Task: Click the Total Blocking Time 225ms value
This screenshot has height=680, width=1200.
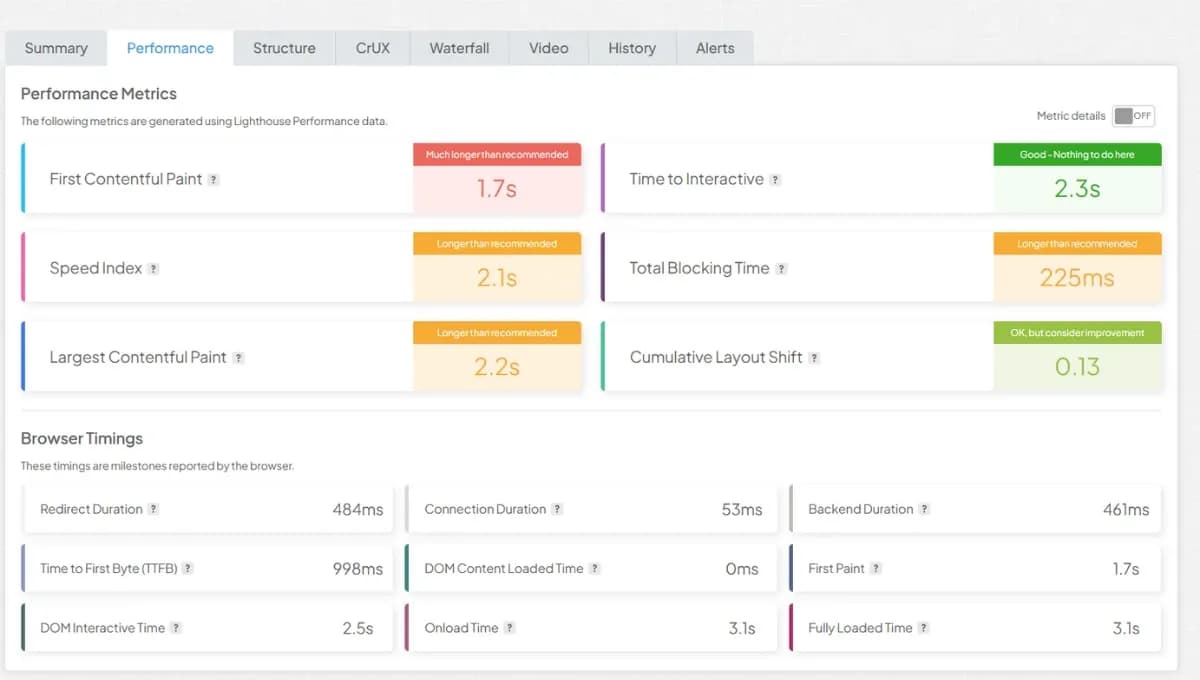Action: point(1077,278)
